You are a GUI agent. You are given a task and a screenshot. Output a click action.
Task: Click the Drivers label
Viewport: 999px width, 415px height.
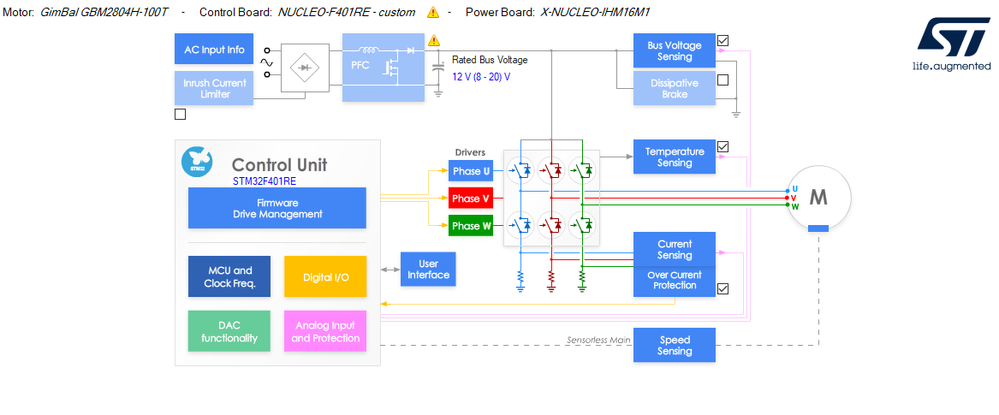click(x=470, y=152)
